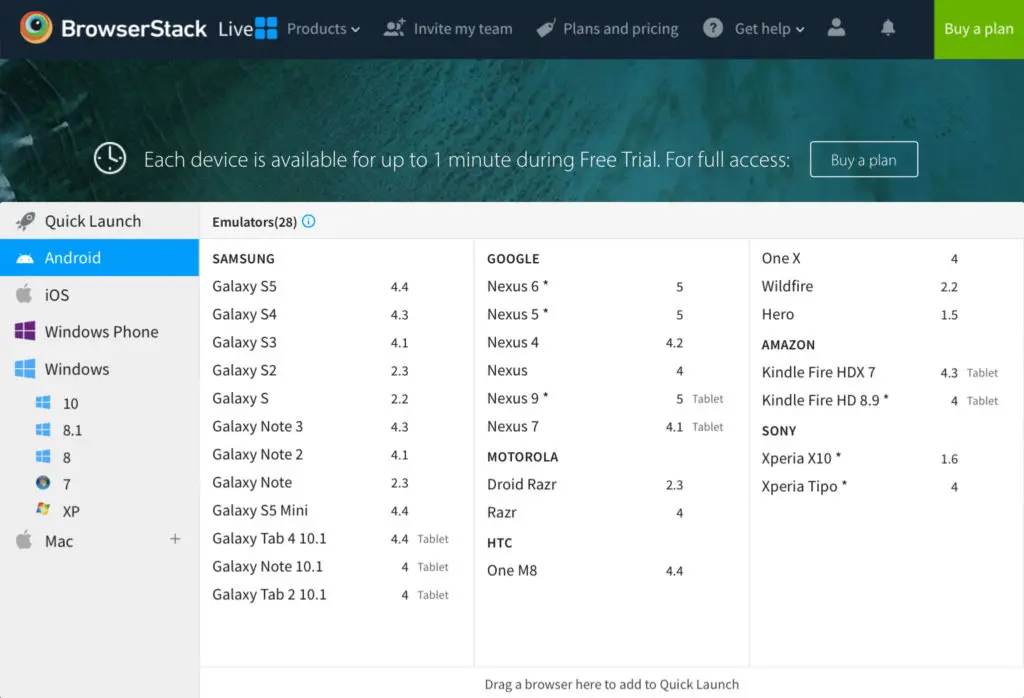The height and width of the screenshot is (698, 1024).
Task: Launch the Nexus 6 emulator
Action: [x=584, y=287]
